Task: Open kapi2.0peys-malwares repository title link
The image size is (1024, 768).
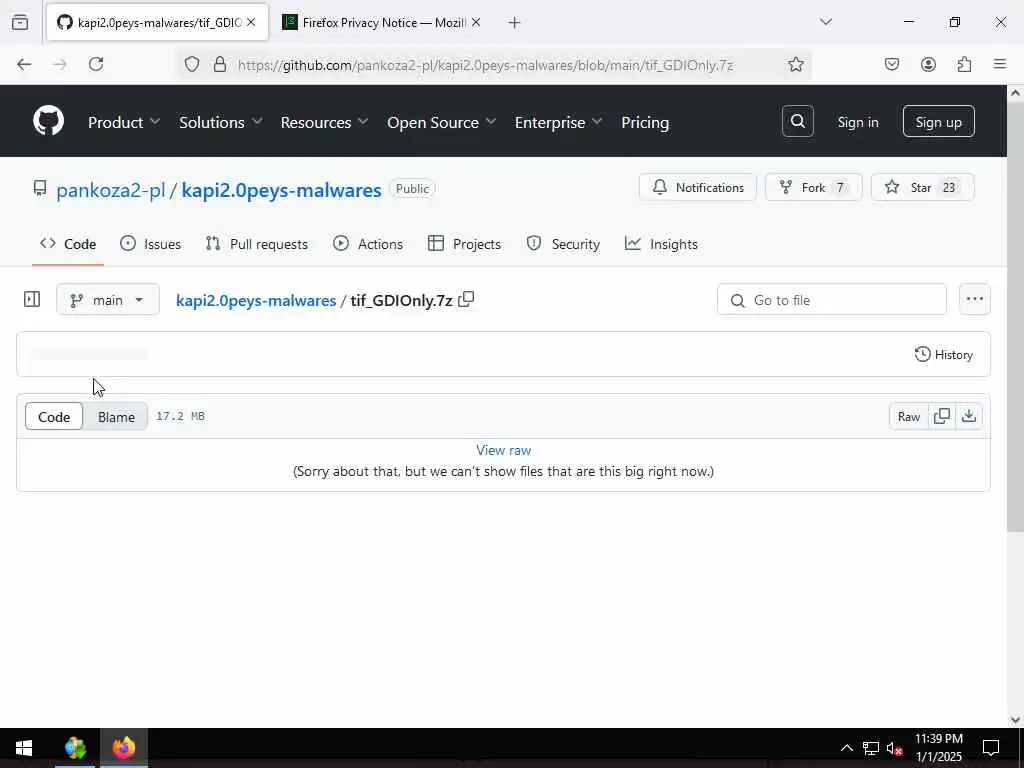Action: [281, 190]
